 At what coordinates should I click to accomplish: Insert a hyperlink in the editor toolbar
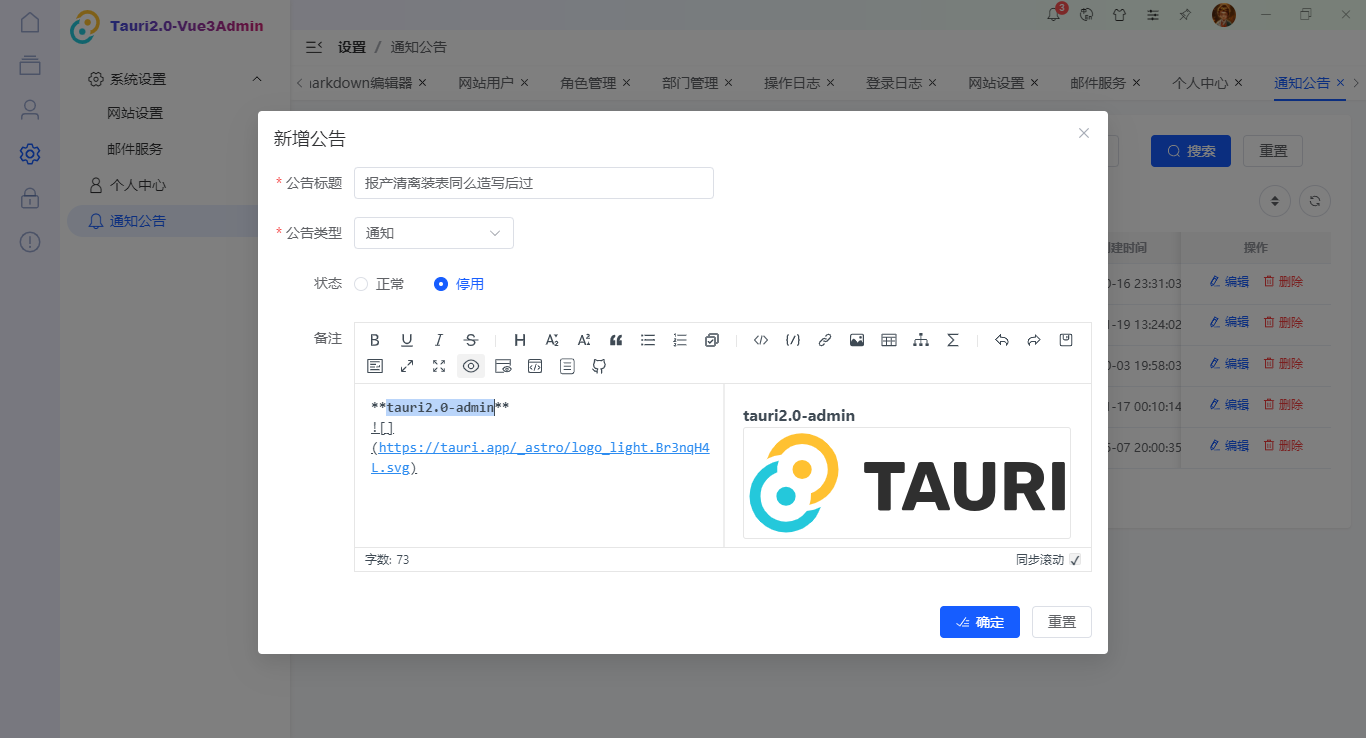(x=824, y=340)
